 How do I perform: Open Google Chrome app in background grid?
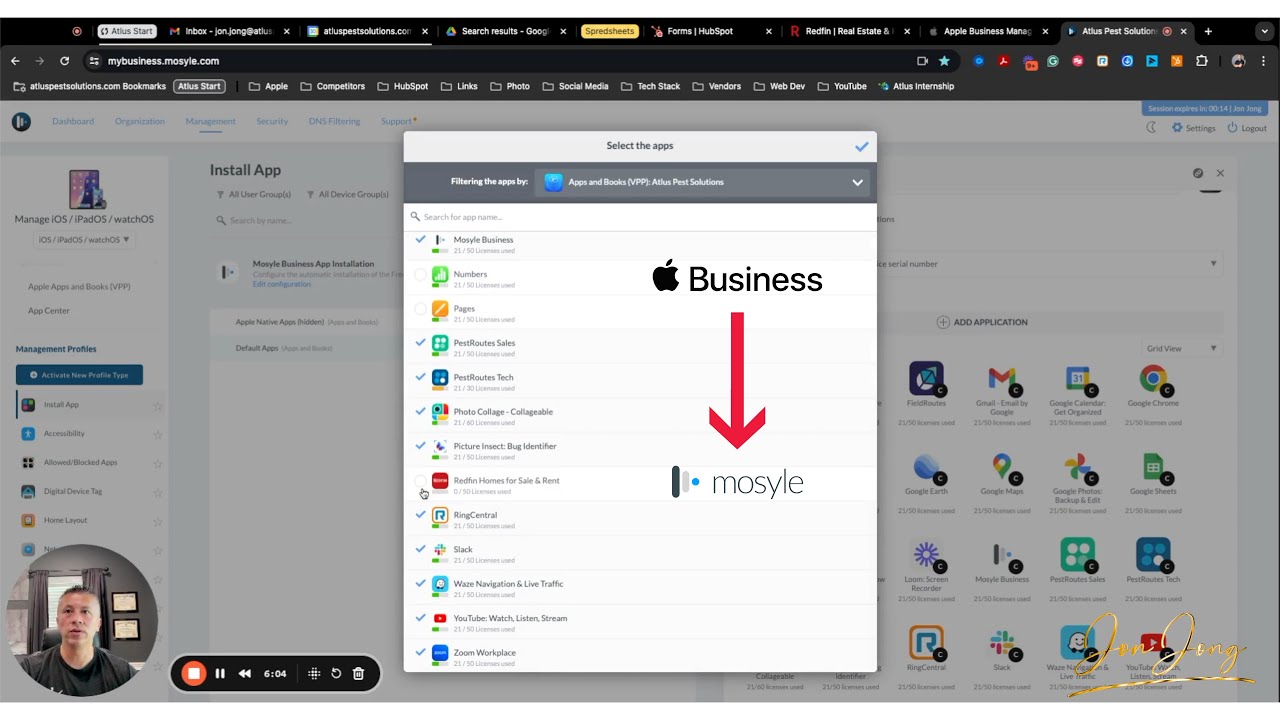pos(1153,380)
